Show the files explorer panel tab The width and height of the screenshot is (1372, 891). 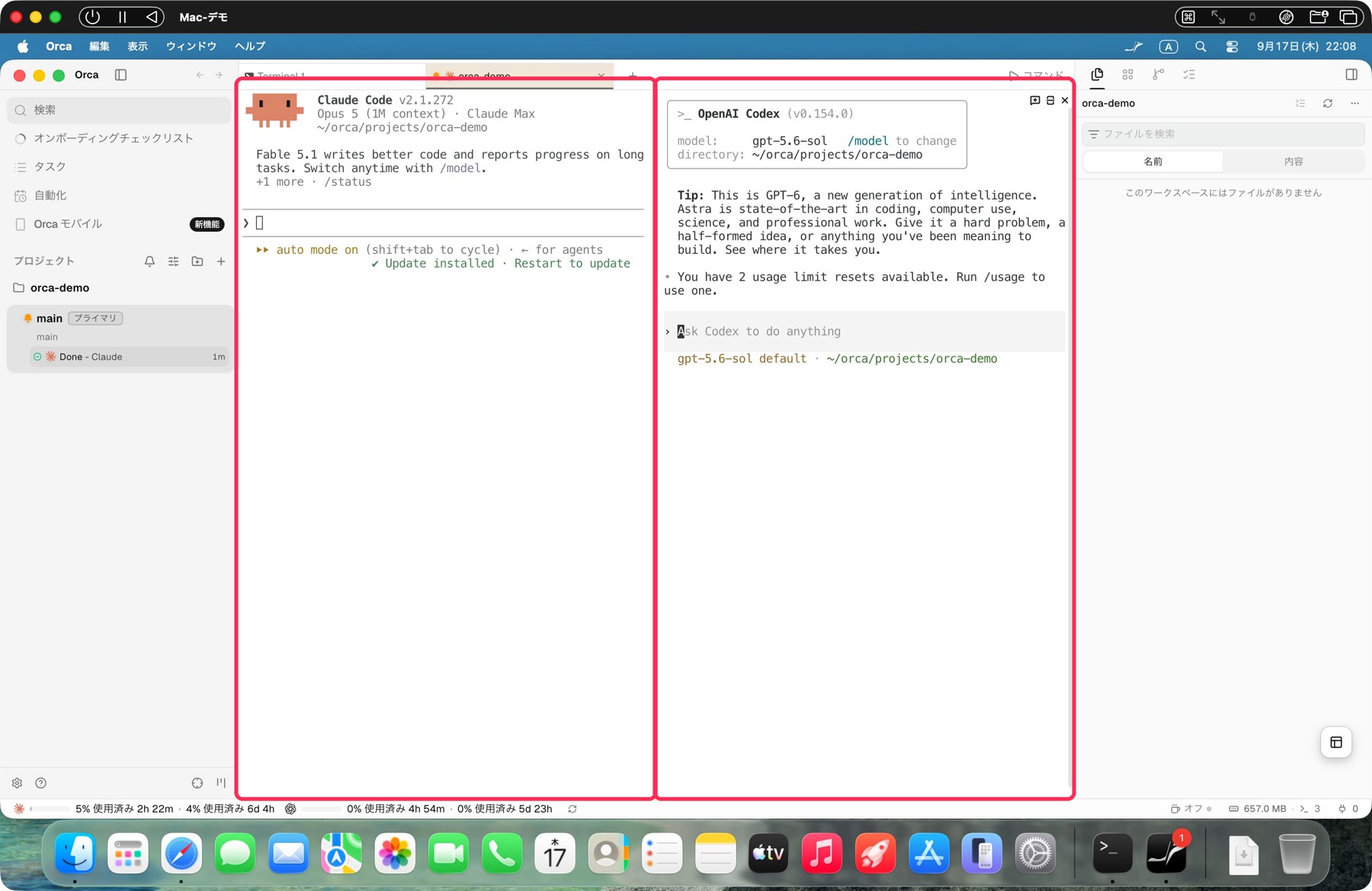click(x=1097, y=75)
